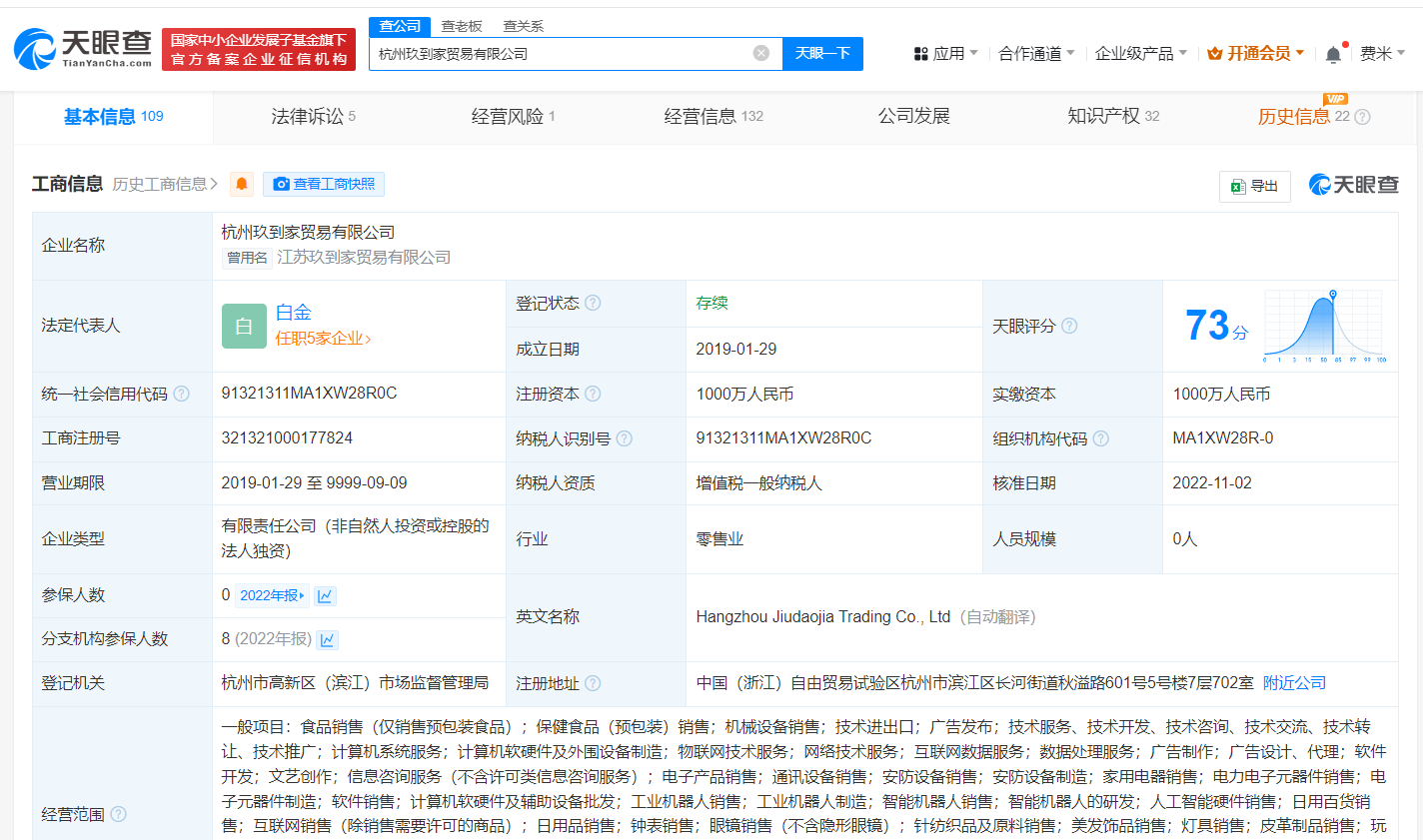This screenshot has height=840, width=1423.
Task: Click the 天眼一下 search button
Action: pyautogui.click(x=822, y=53)
